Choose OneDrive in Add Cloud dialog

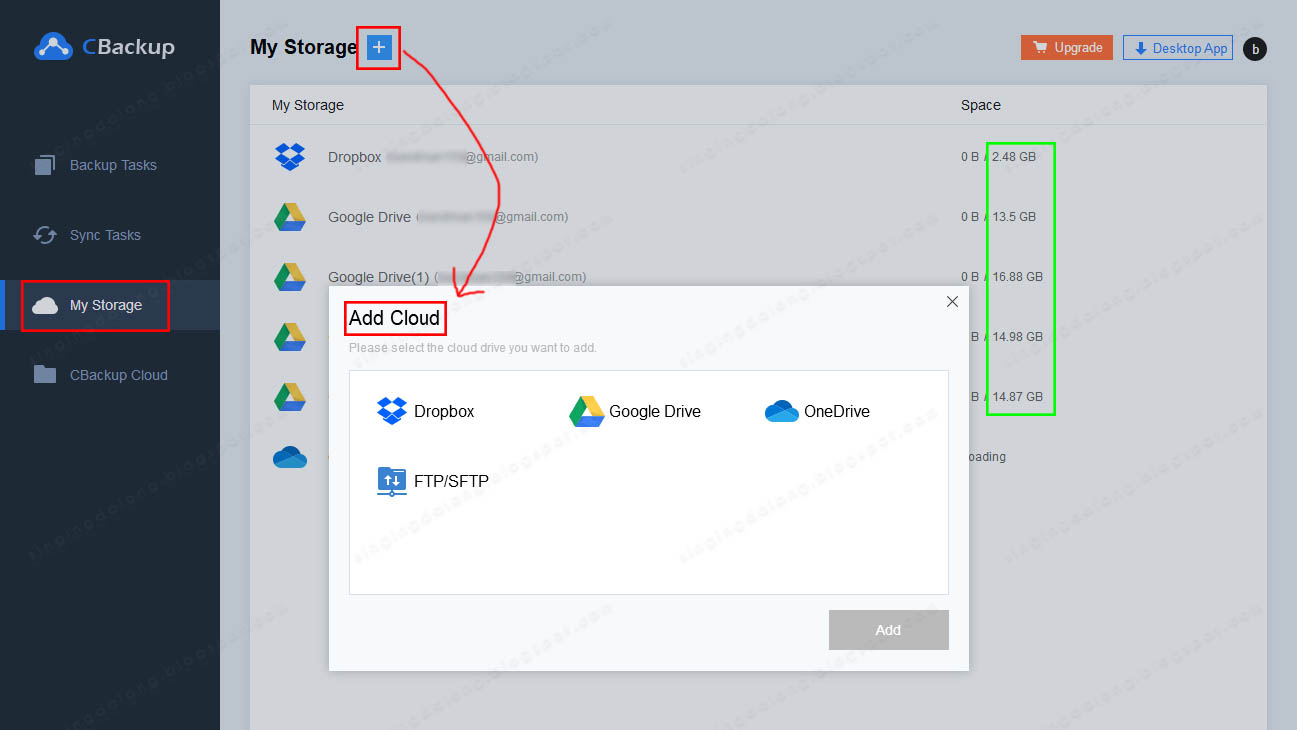click(817, 411)
